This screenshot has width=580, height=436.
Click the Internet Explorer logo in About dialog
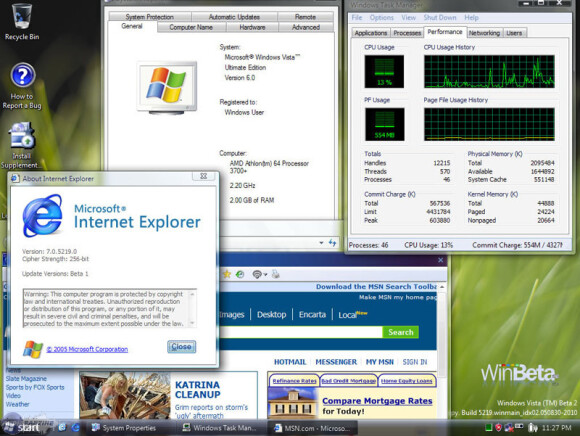pyautogui.click(x=42, y=216)
